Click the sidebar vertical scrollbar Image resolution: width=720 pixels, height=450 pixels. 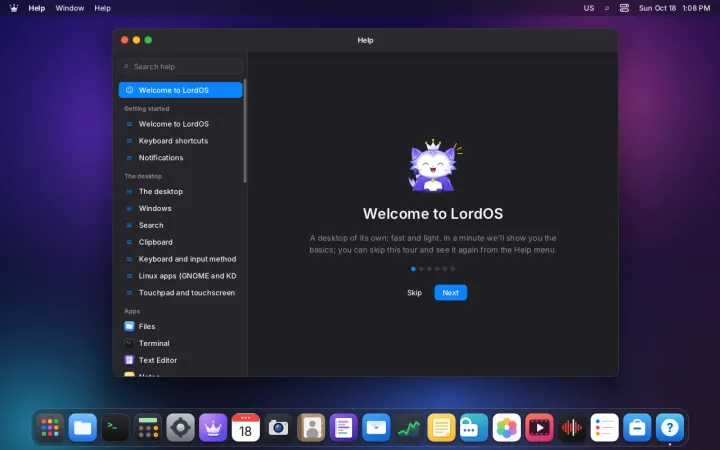coord(245,131)
